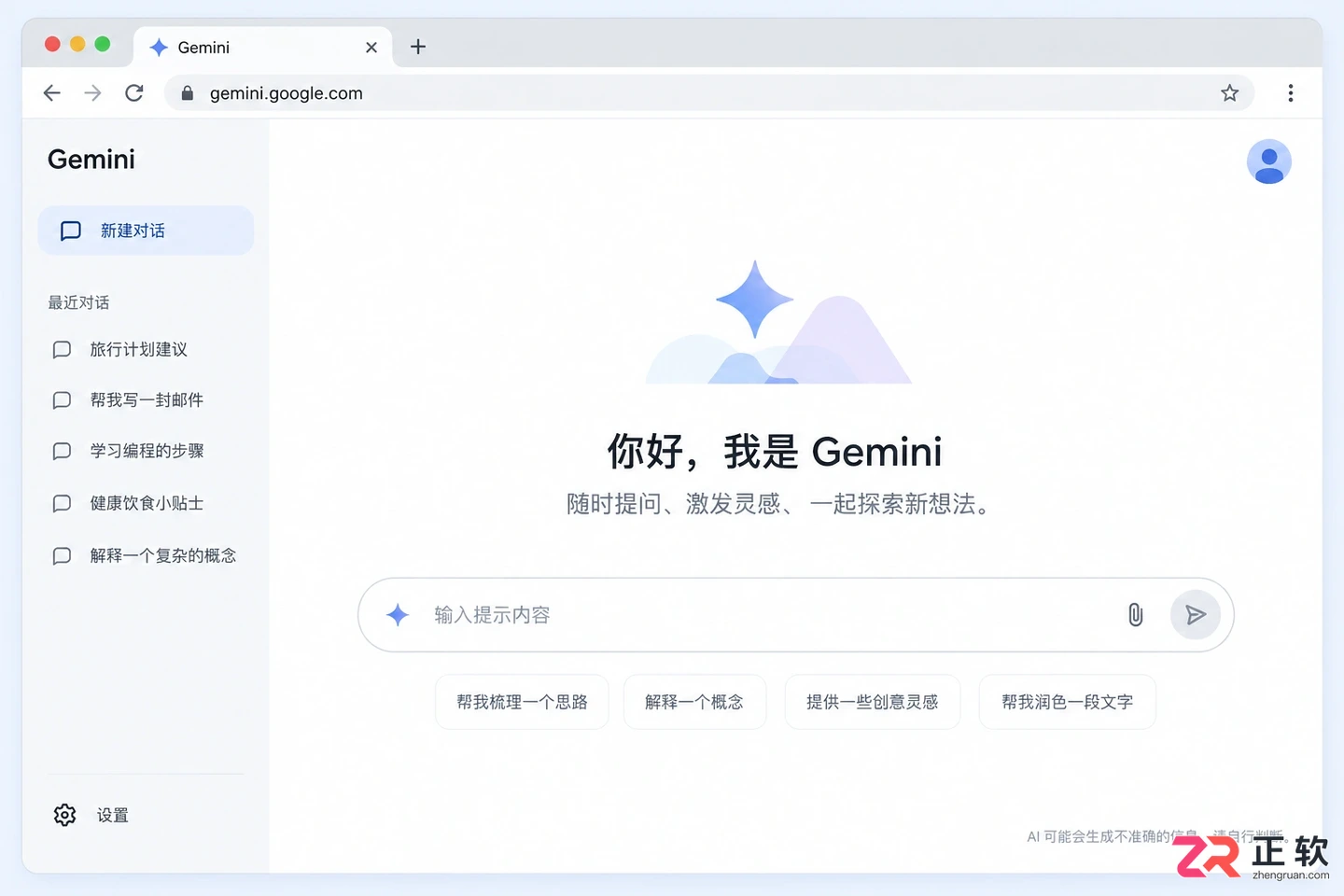Click chat bubble icon beside 帮我写一封邮件
The image size is (1344, 896).
[x=62, y=400]
